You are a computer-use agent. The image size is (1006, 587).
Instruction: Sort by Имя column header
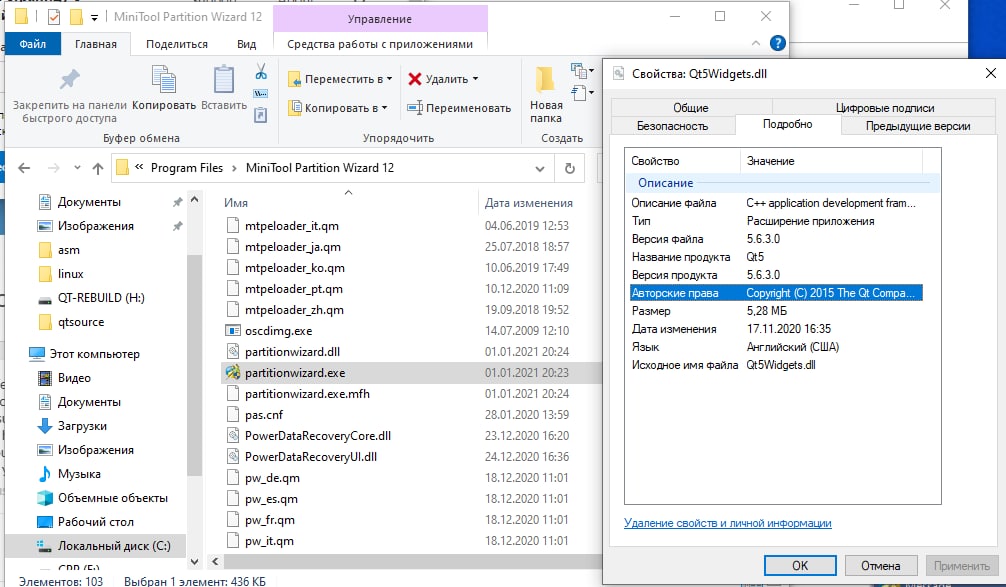(x=235, y=203)
